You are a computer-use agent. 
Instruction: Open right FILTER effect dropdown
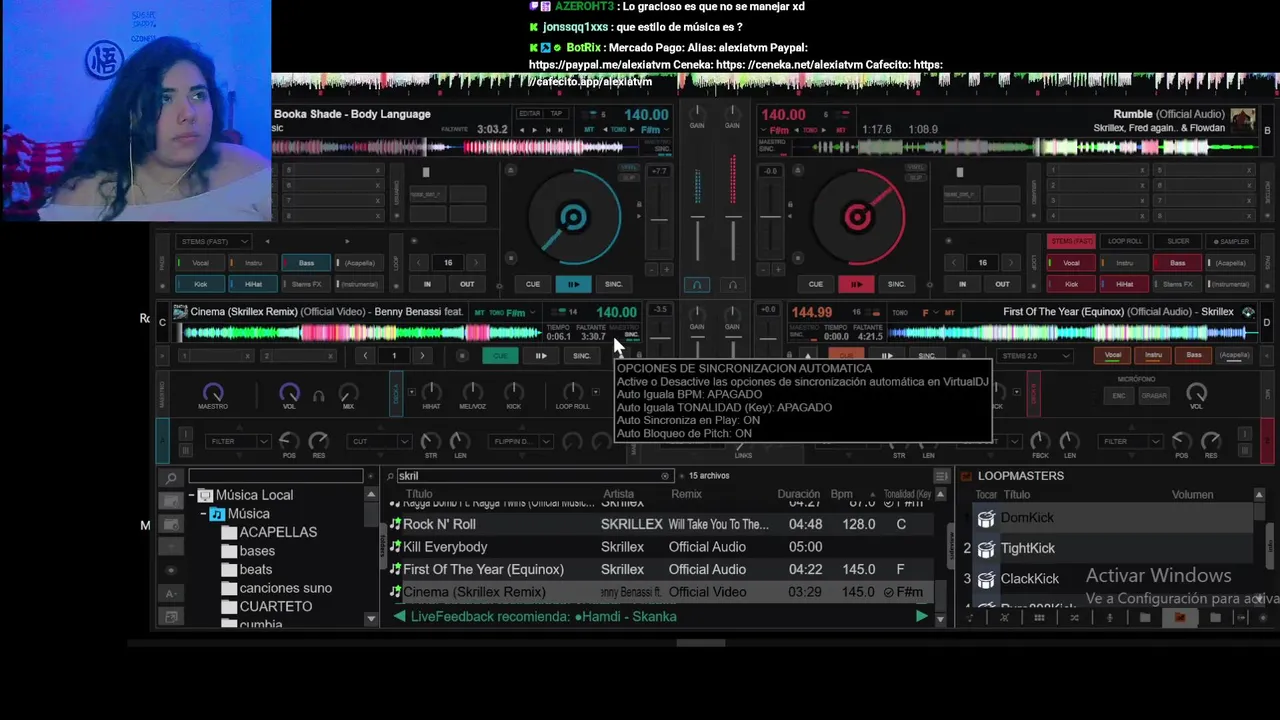pyautogui.click(x=1132, y=441)
